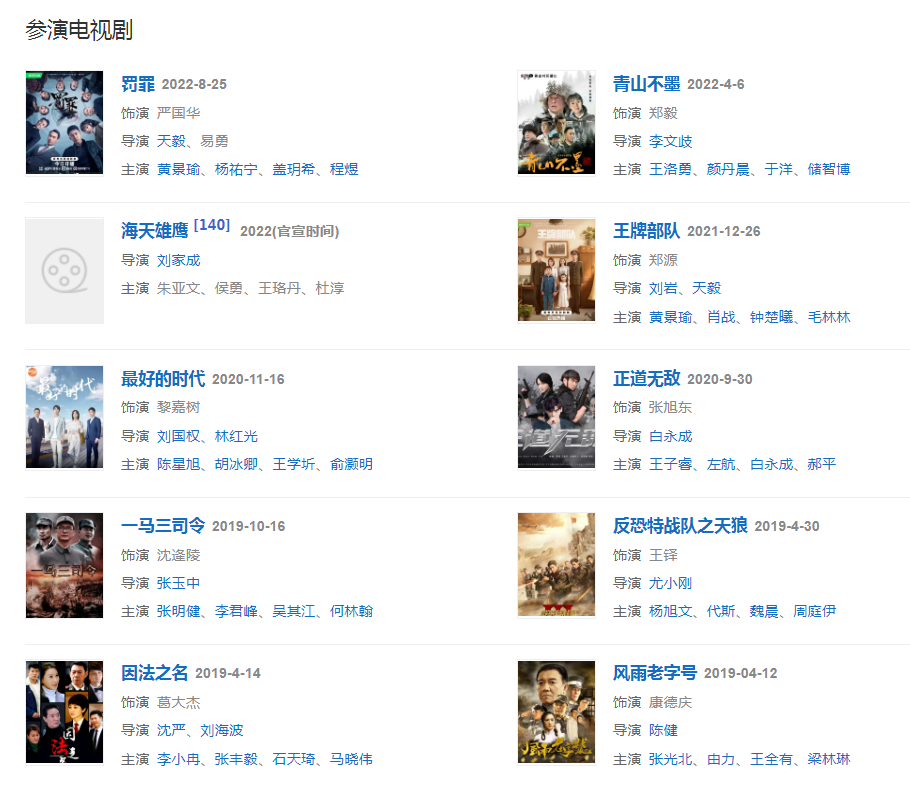Image resolution: width=910 pixels, height=791 pixels.
Task: Open the 正道无敌 poster thumbnail
Action: pos(556,417)
